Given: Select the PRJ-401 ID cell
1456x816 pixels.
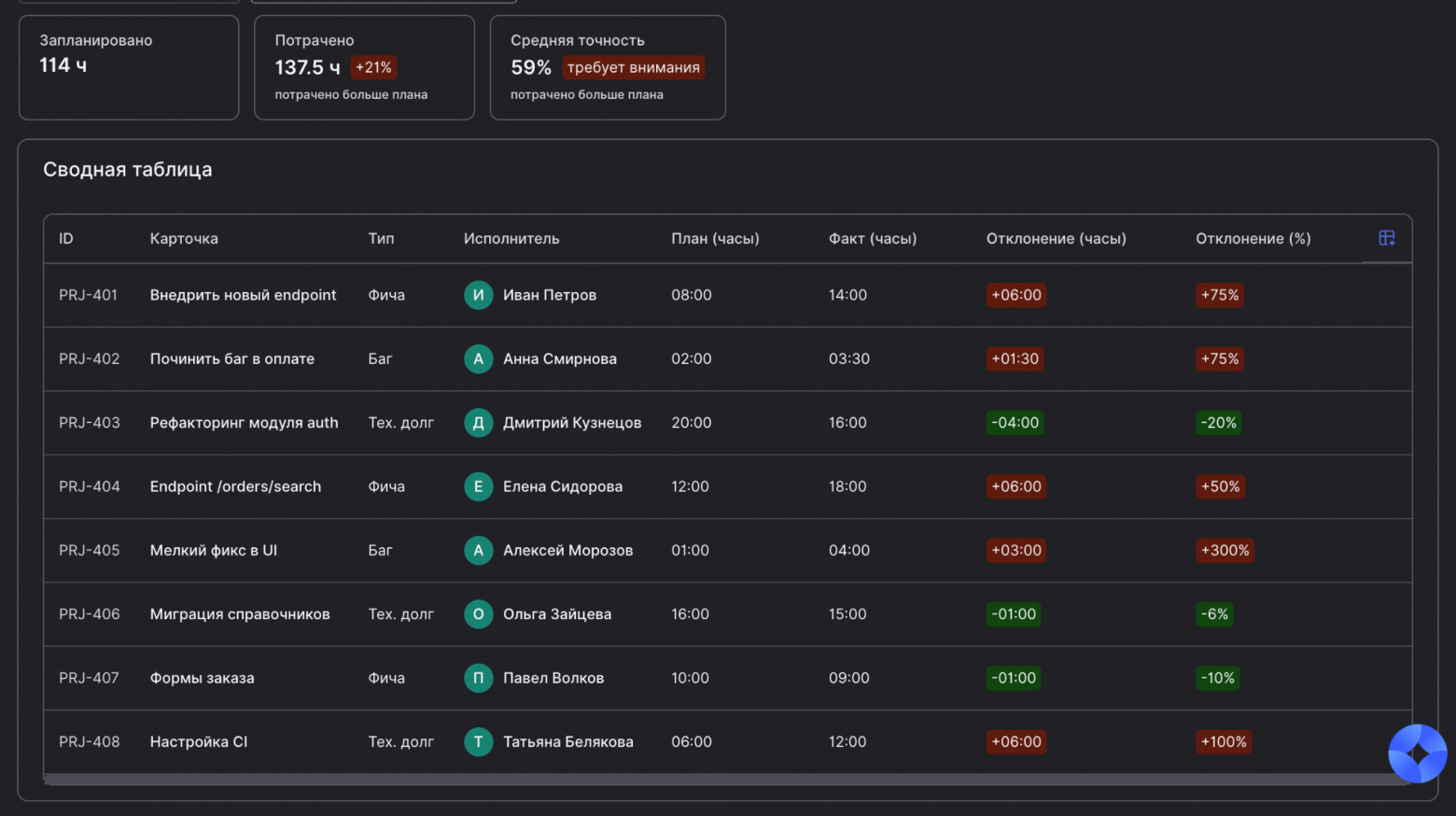Looking at the screenshot, I should click(89, 295).
